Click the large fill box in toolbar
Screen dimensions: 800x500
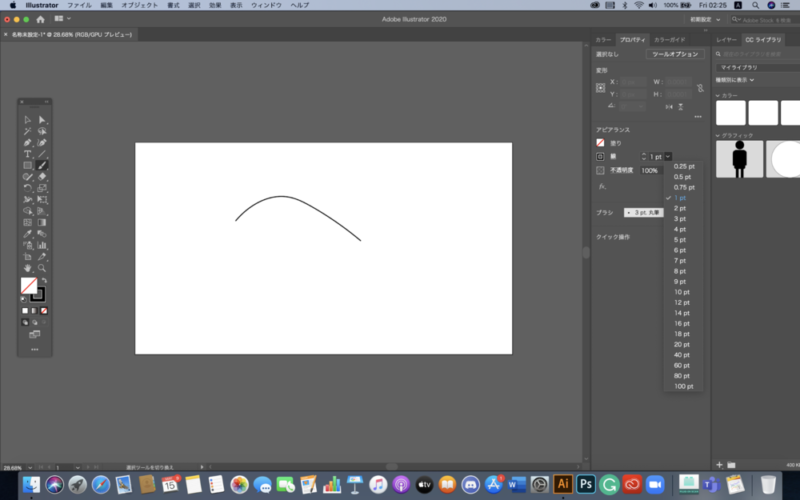point(29,286)
